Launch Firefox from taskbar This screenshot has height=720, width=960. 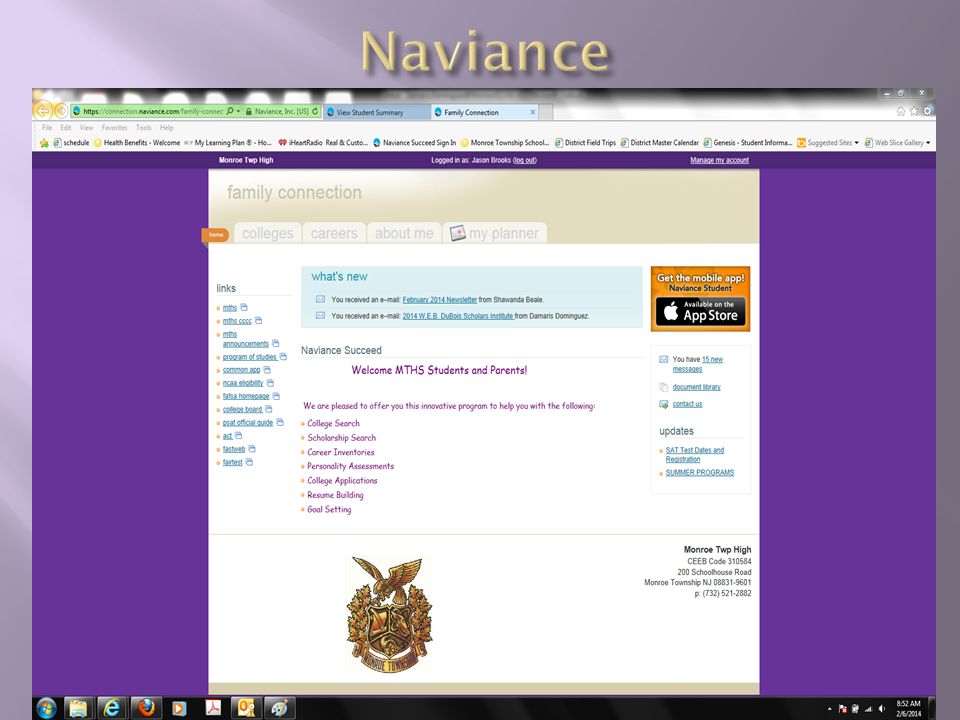click(146, 708)
